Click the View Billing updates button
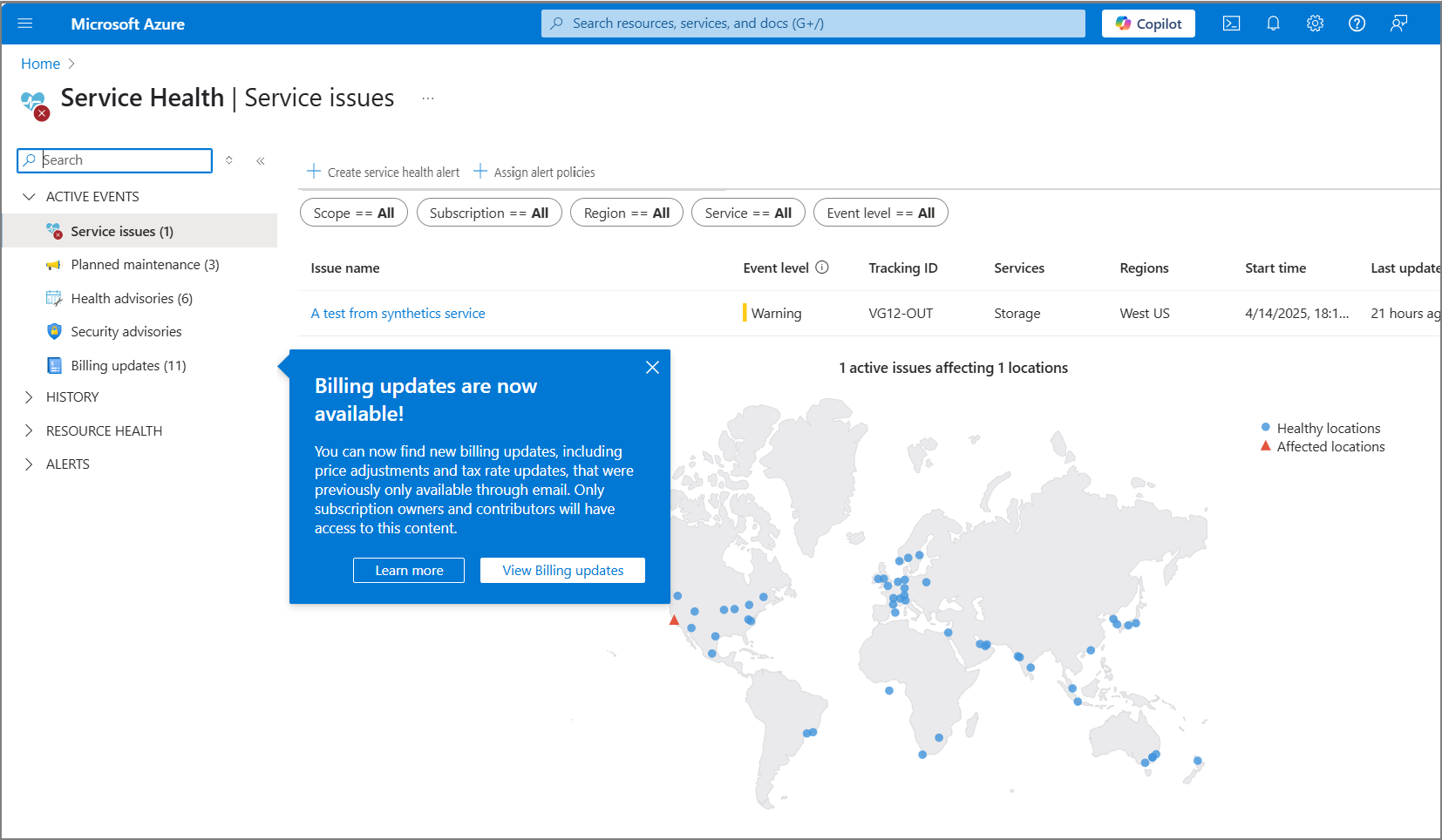1442x840 pixels. [562, 571]
